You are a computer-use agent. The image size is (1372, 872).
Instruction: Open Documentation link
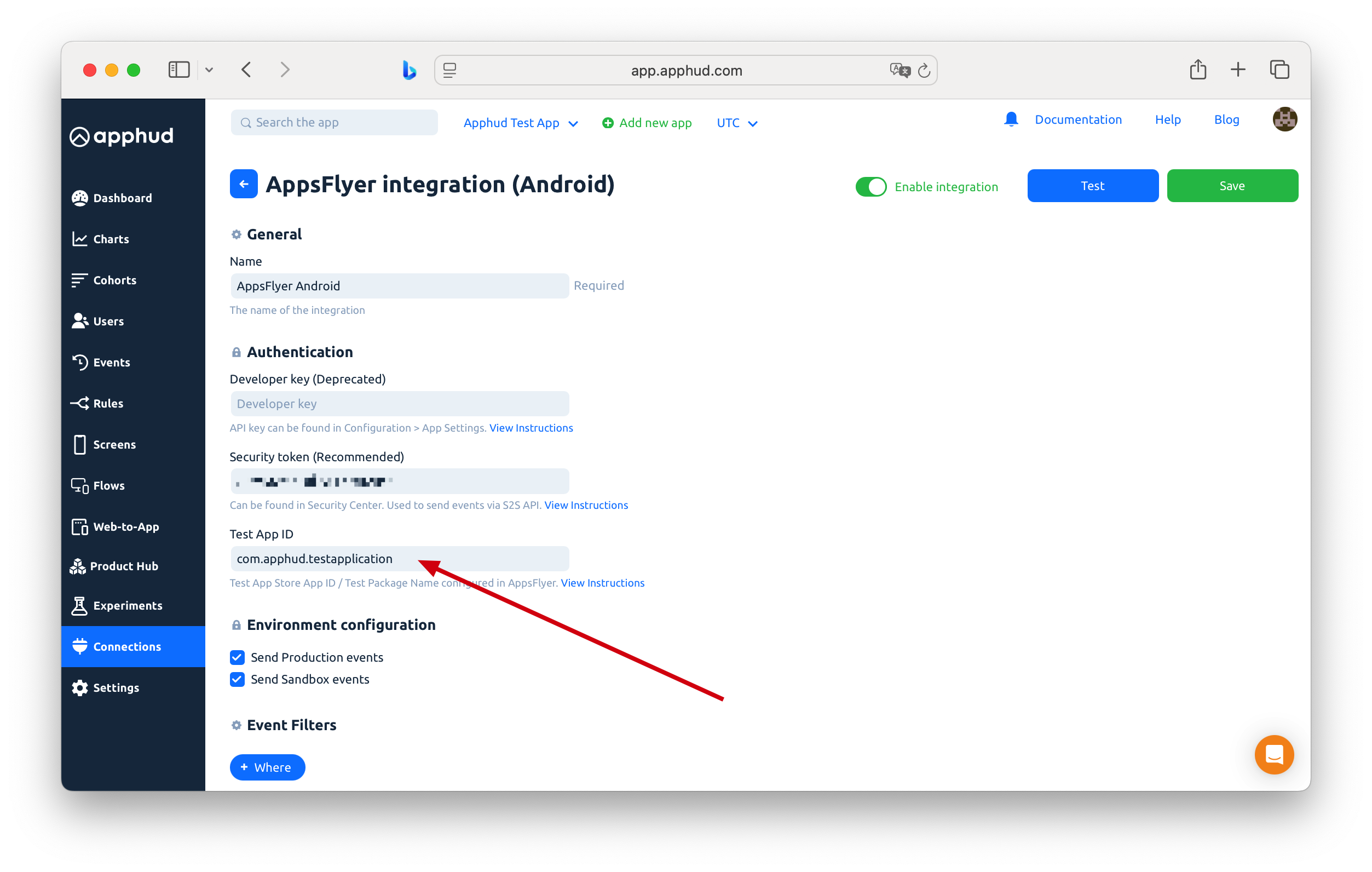pyautogui.click(x=1078, y=120)
